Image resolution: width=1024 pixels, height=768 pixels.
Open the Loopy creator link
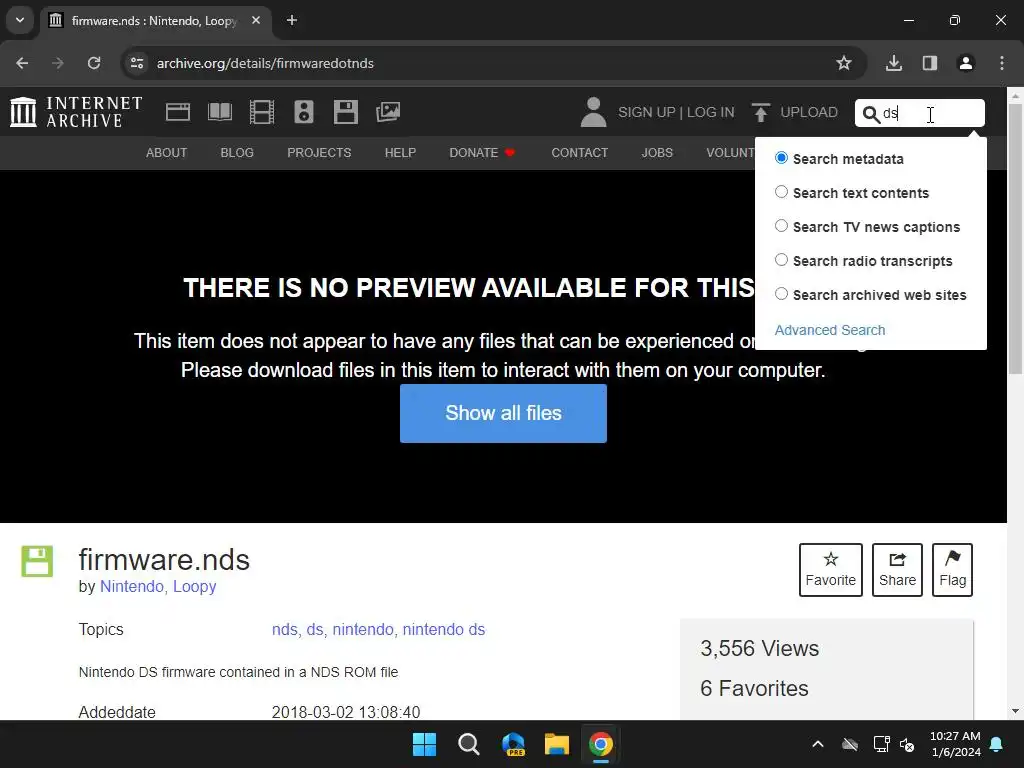[195, 586]
